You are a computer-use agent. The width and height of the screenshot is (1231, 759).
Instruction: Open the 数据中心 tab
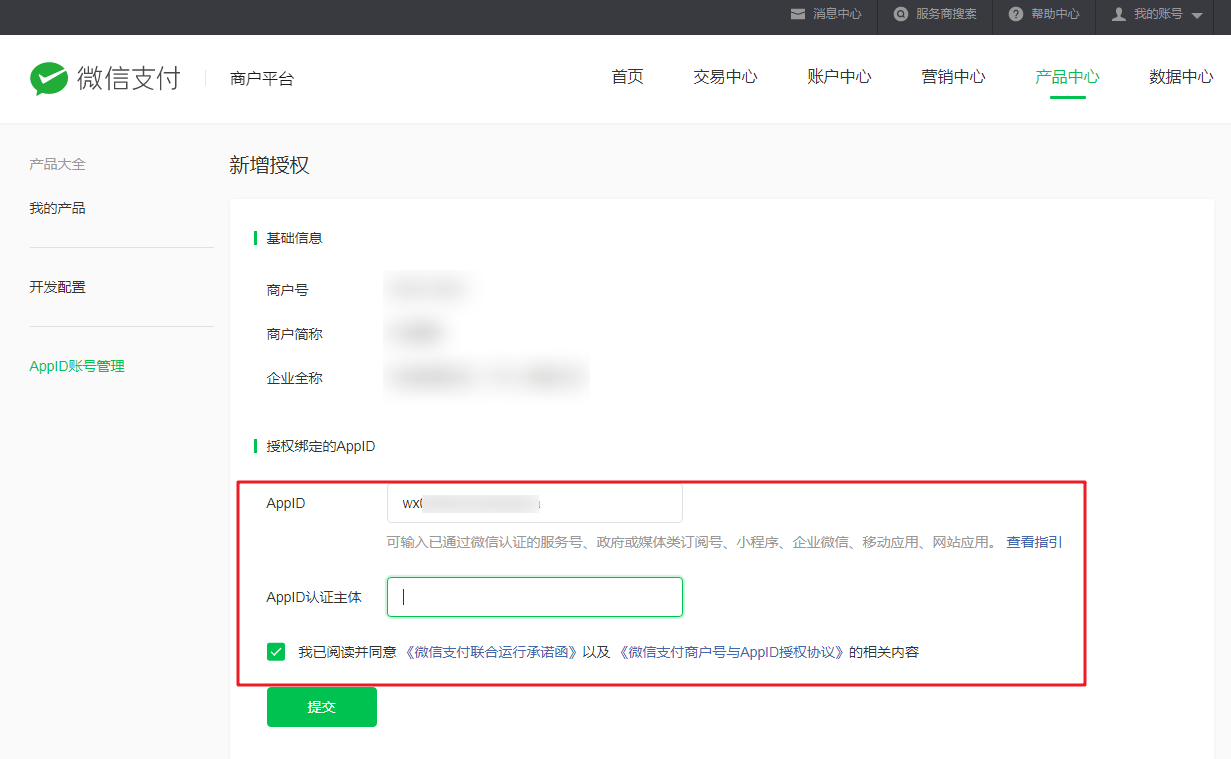pos(1181,77)
